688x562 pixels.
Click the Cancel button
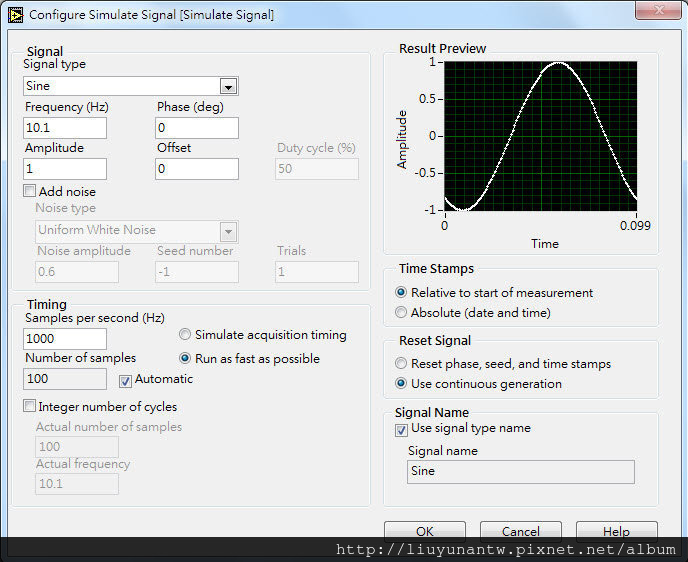click(521, 531)
